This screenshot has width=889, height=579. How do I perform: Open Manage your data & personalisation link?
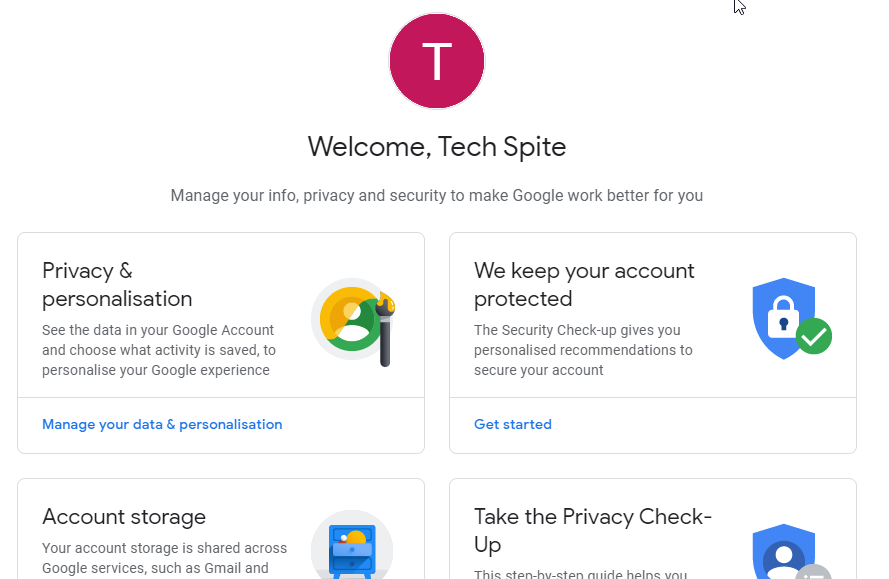(x=162, y=425)
